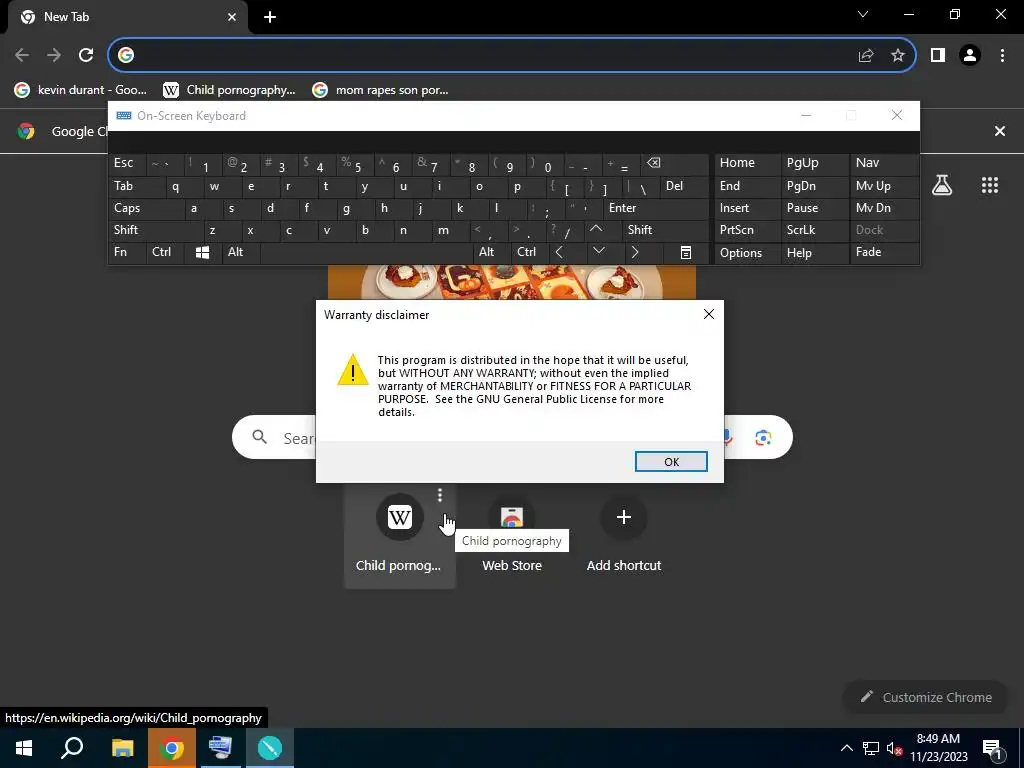Open the notification center icon
This screenshot has height=768, width=1024.
pyautogui.click(x=992, y=748)
